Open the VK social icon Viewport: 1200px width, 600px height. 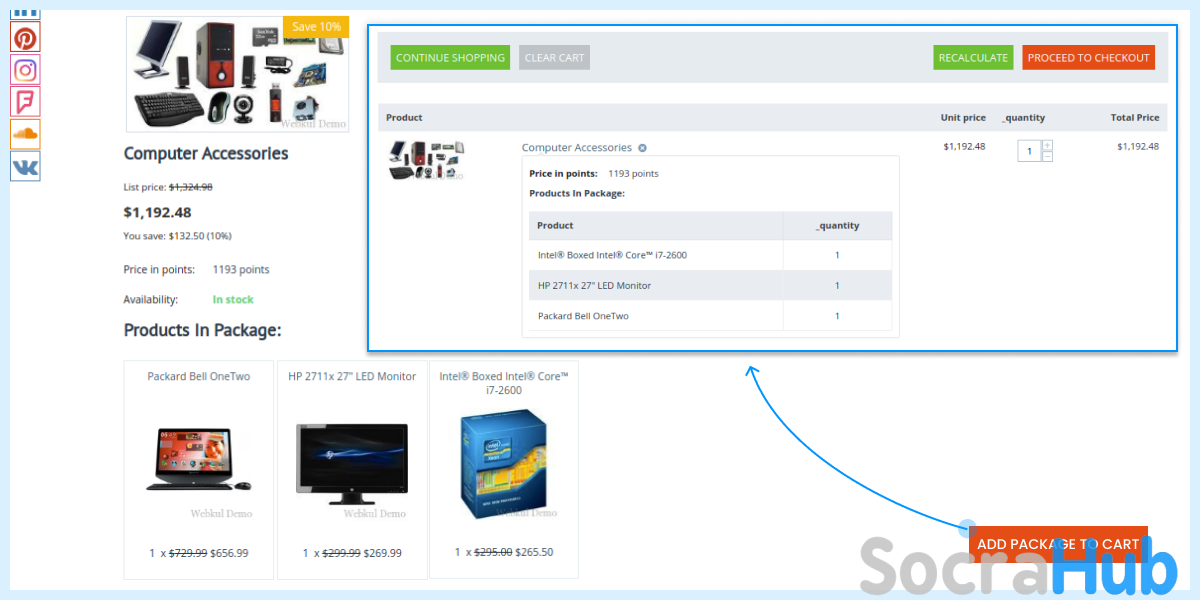[25, 166]
